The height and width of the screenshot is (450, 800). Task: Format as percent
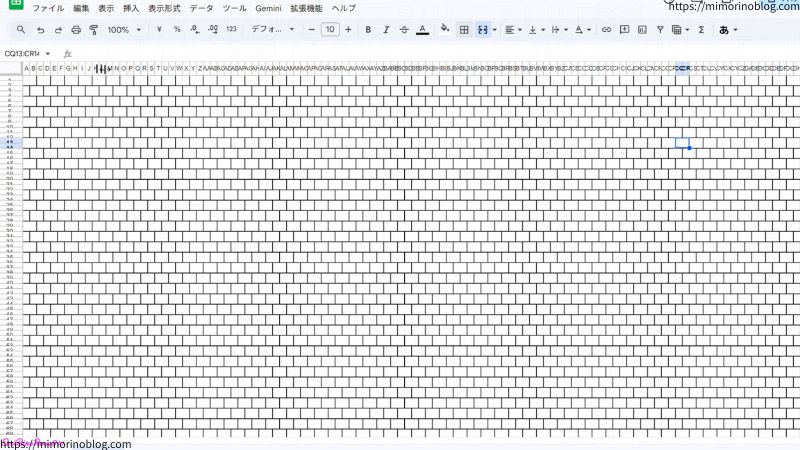tap(177, 30)
